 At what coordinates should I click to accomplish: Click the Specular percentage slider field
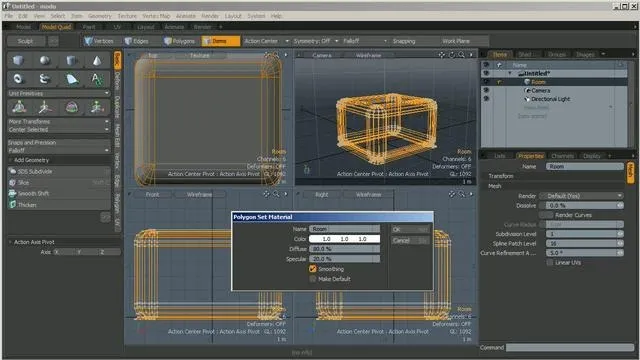click(344, 259)
